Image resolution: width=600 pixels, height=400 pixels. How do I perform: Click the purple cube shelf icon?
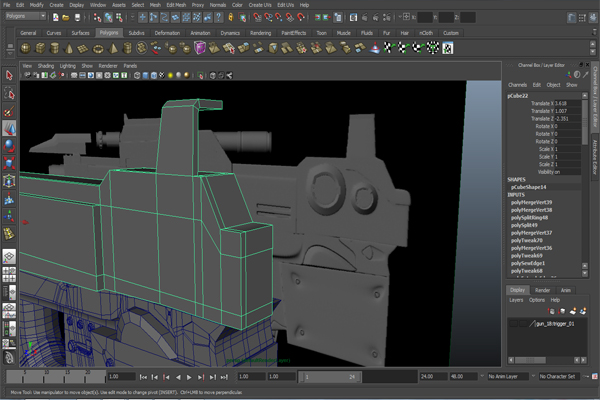click(x=200, y=48)
